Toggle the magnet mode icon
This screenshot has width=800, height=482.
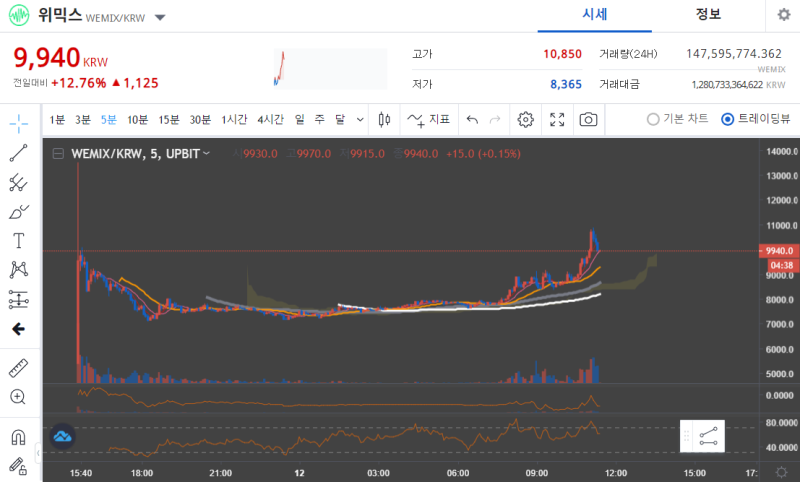18,437
